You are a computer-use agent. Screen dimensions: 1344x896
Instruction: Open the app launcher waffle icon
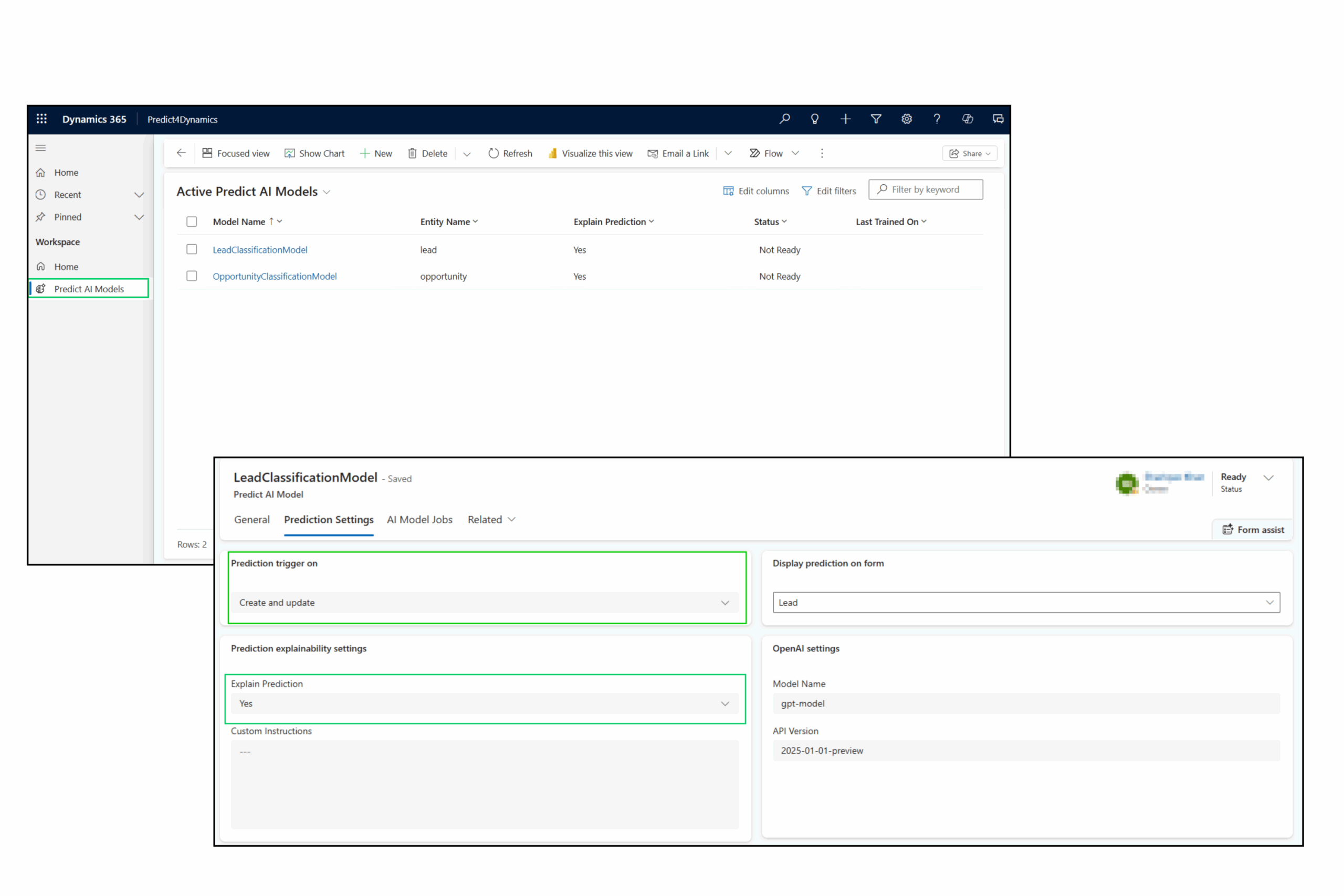pyautogui.click(x=41, y=119)
